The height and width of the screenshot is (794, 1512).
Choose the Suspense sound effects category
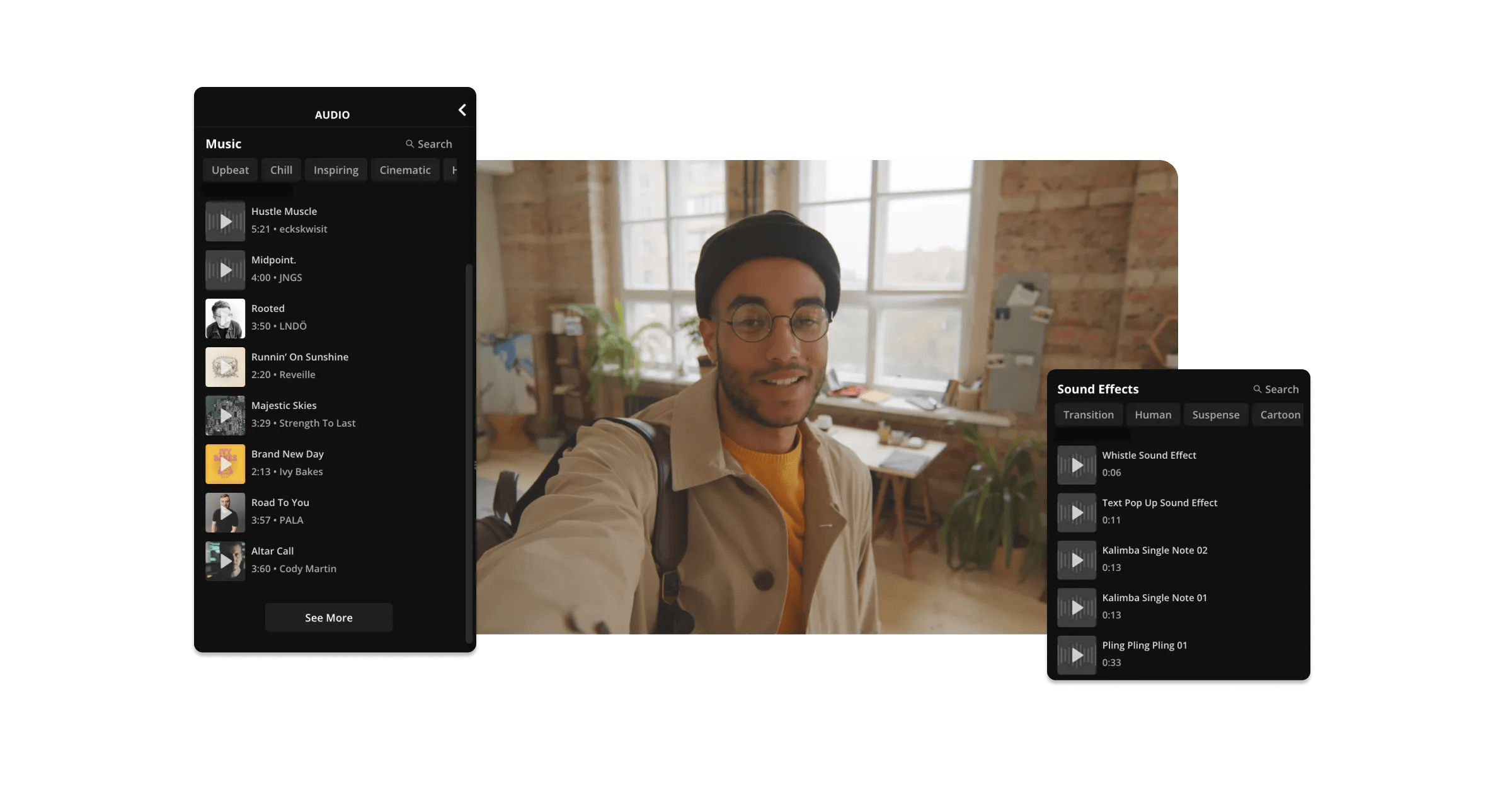1215,415
